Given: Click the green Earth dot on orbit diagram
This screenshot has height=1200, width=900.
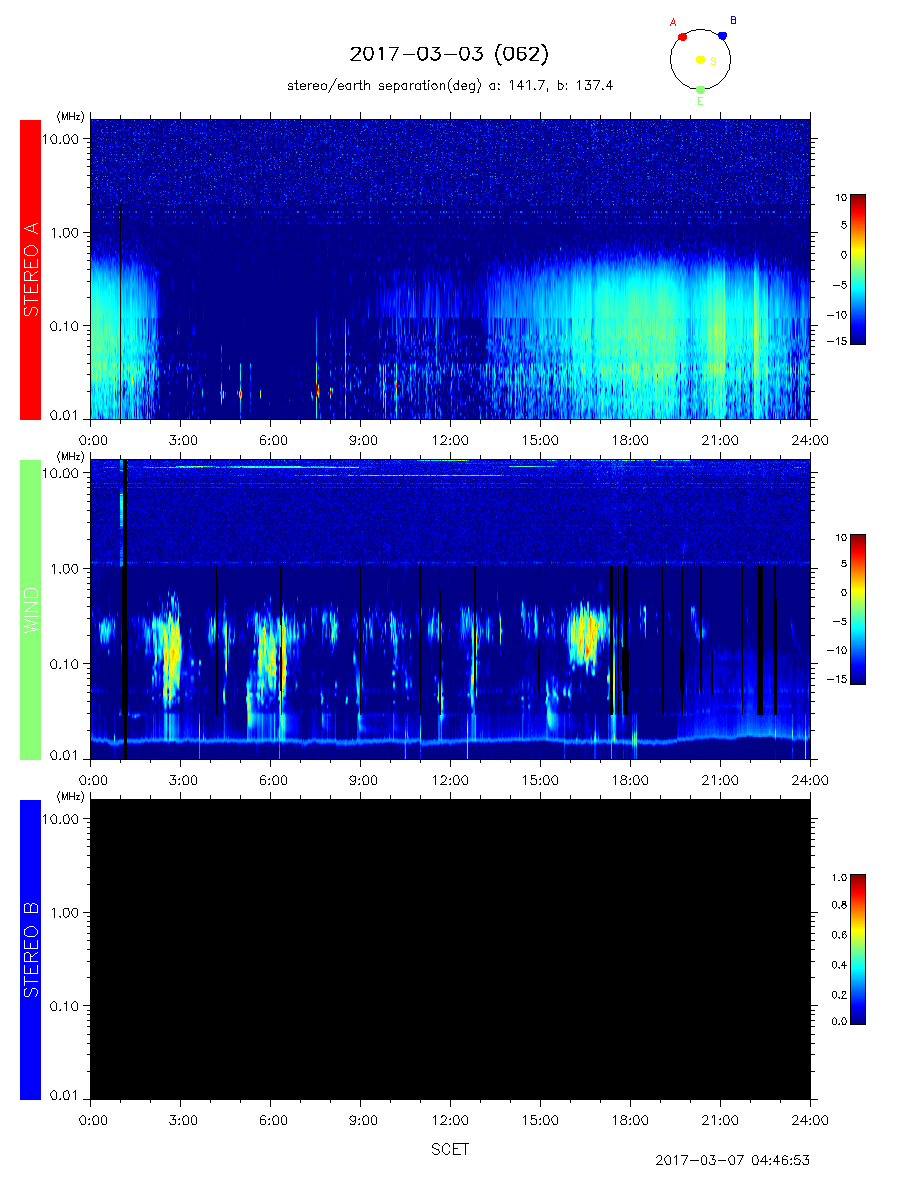Looking at the screenshot, I should point(700,90).
